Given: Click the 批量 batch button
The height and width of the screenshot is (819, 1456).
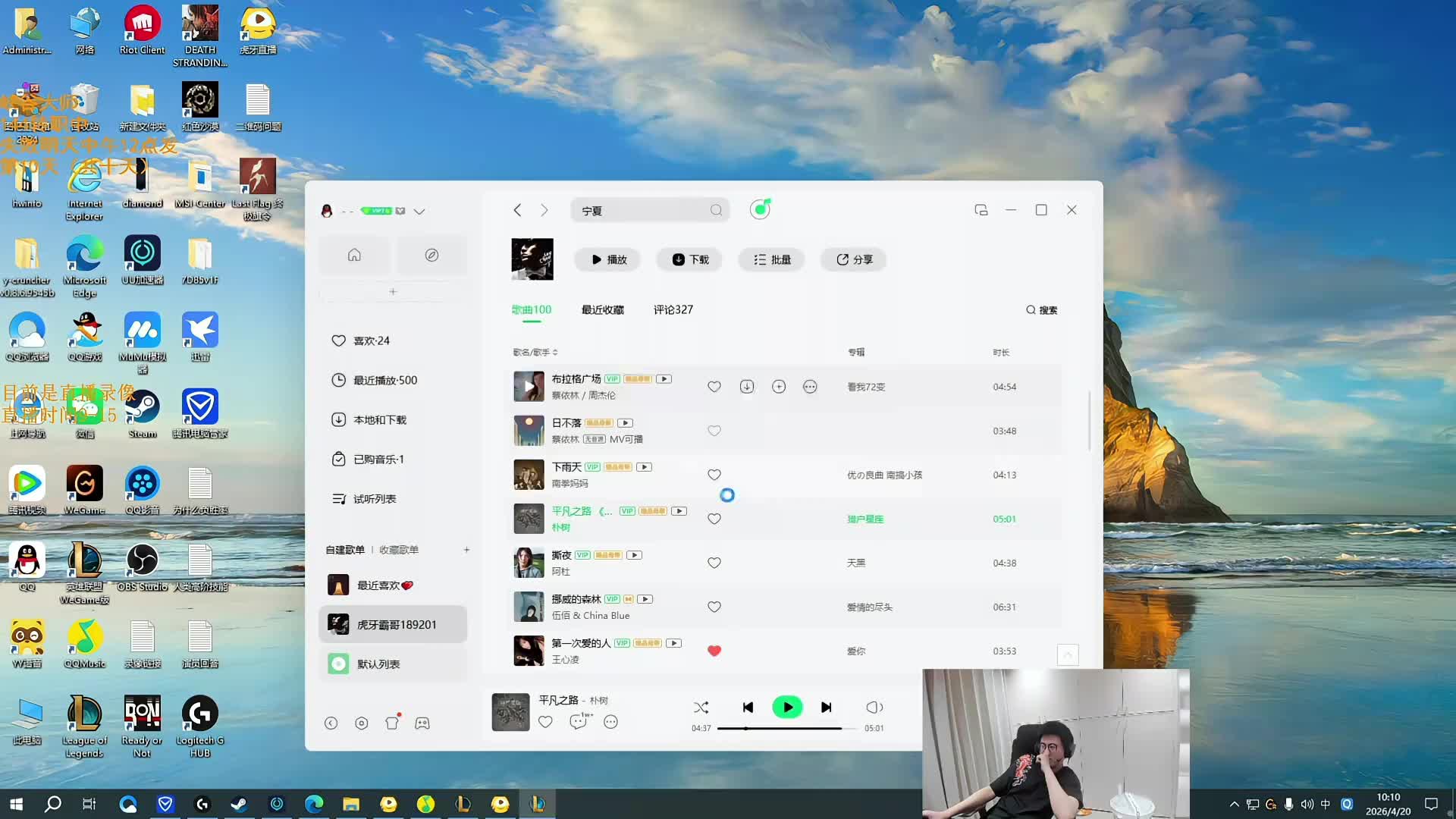Looking at the screenshot, I should 772,259.
